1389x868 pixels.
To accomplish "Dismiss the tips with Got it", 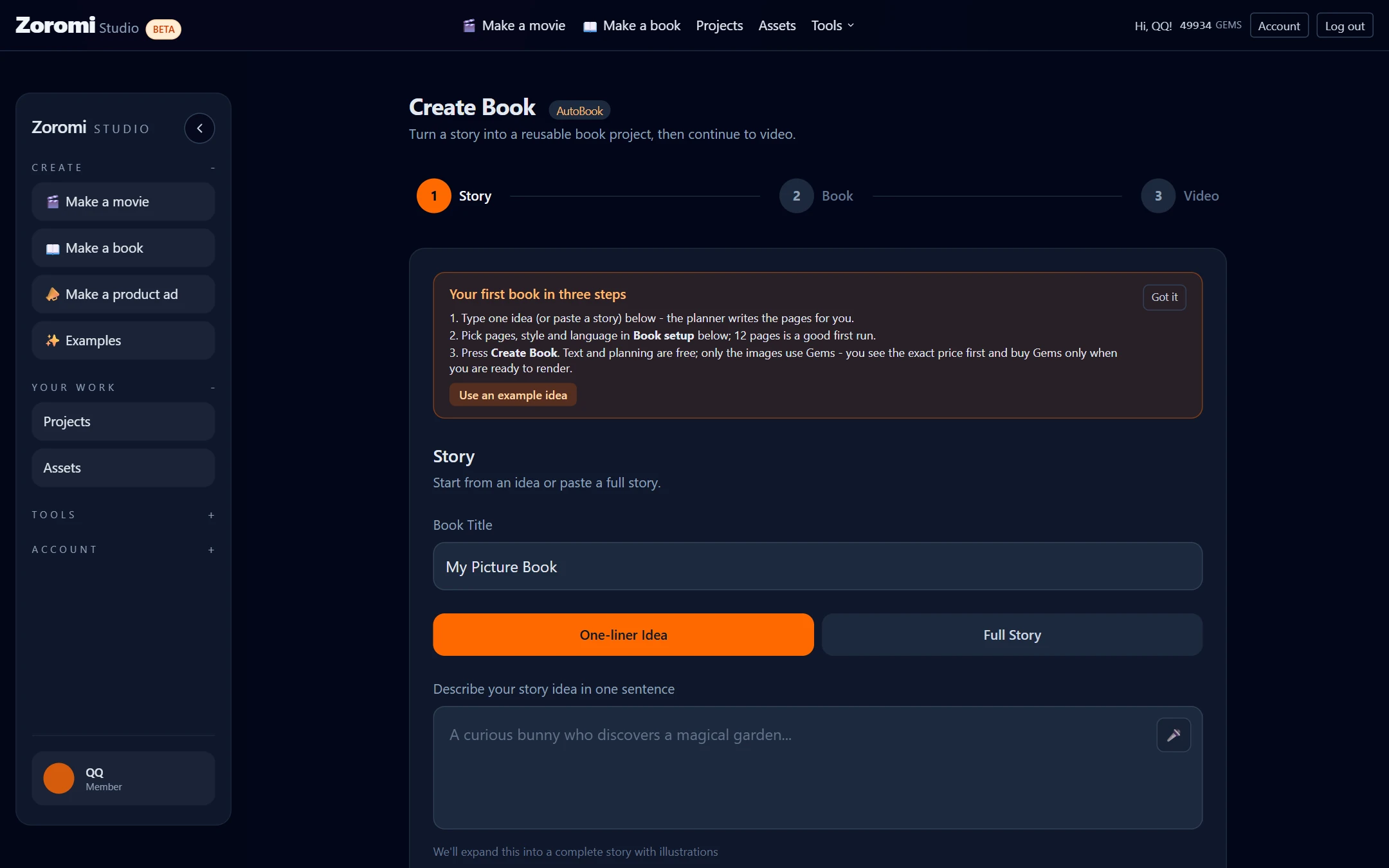I will 1164,297.
